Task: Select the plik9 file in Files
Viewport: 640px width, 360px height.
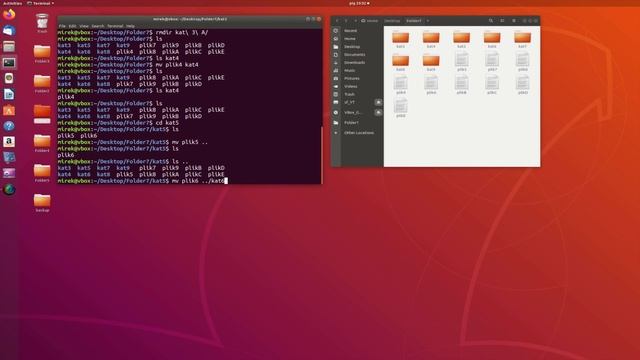Action: point(400,85)
